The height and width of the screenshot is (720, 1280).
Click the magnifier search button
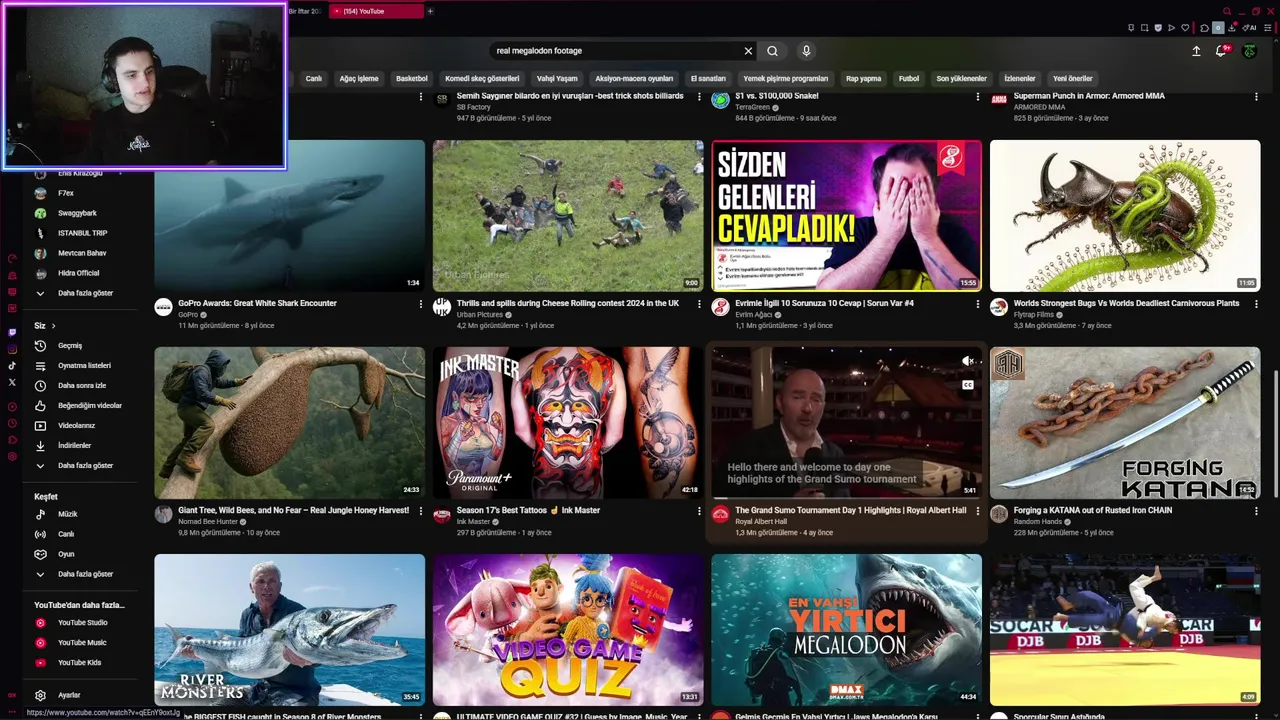tap(772, 51)
